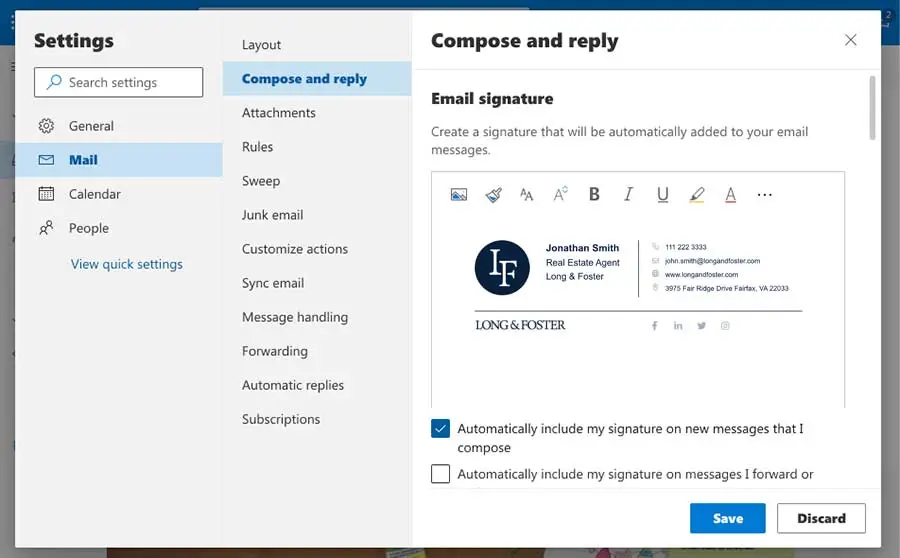Pick the text highlight color tool

click(x=697, y=195)
